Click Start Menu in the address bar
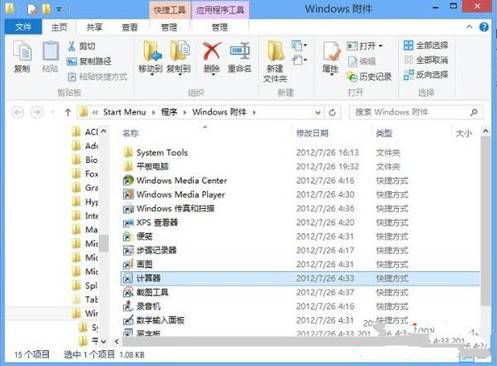Screen dimensions: 497x366 tap(124, 112)
